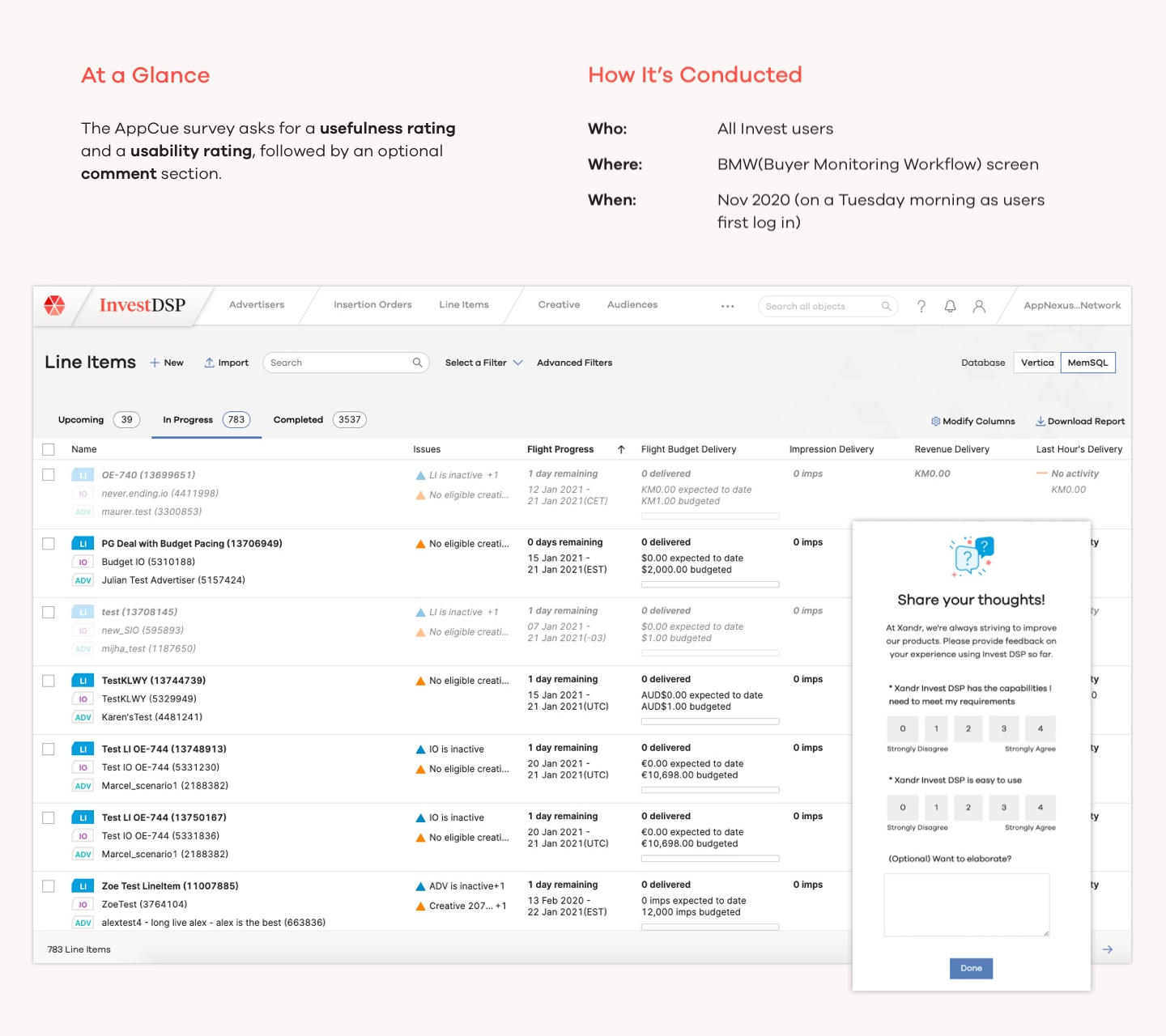Viewport: 1166px width, 1036px height.
Task: Go to next page arrow
Action: 1107,949
